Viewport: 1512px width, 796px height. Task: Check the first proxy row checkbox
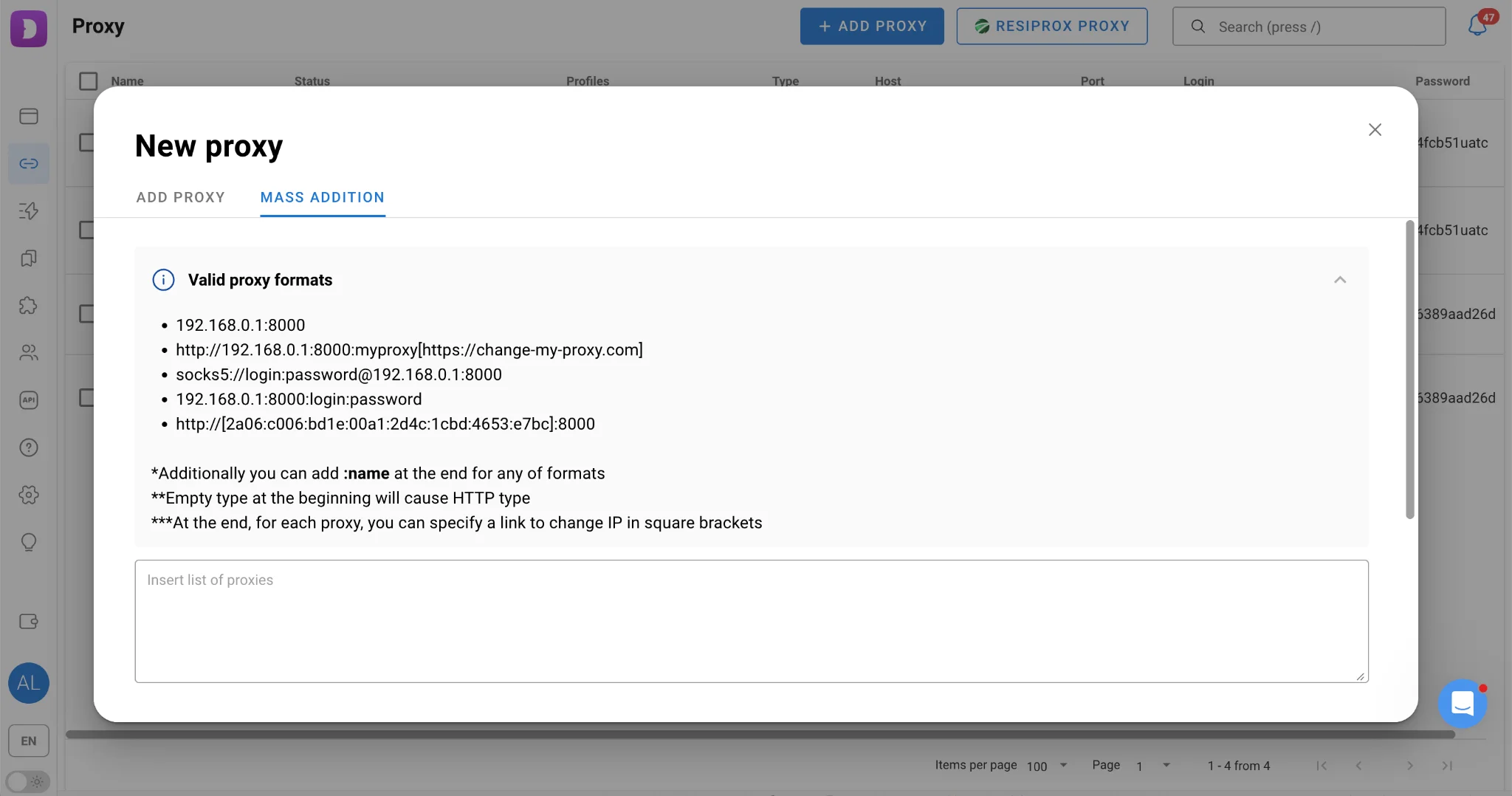tap(88, 143)
